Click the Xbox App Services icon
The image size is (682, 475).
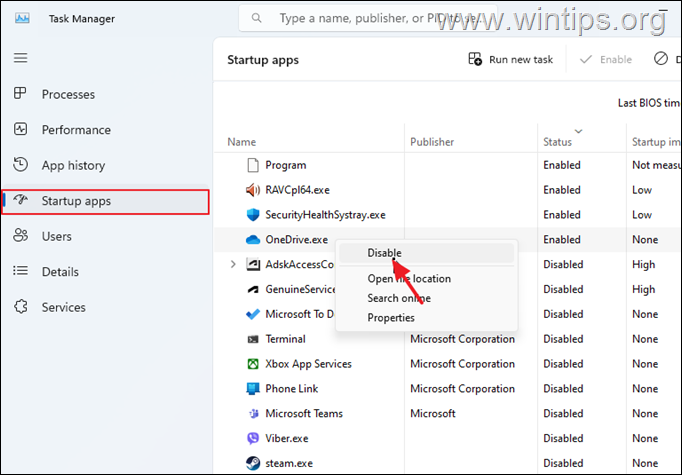pos(253,364)
